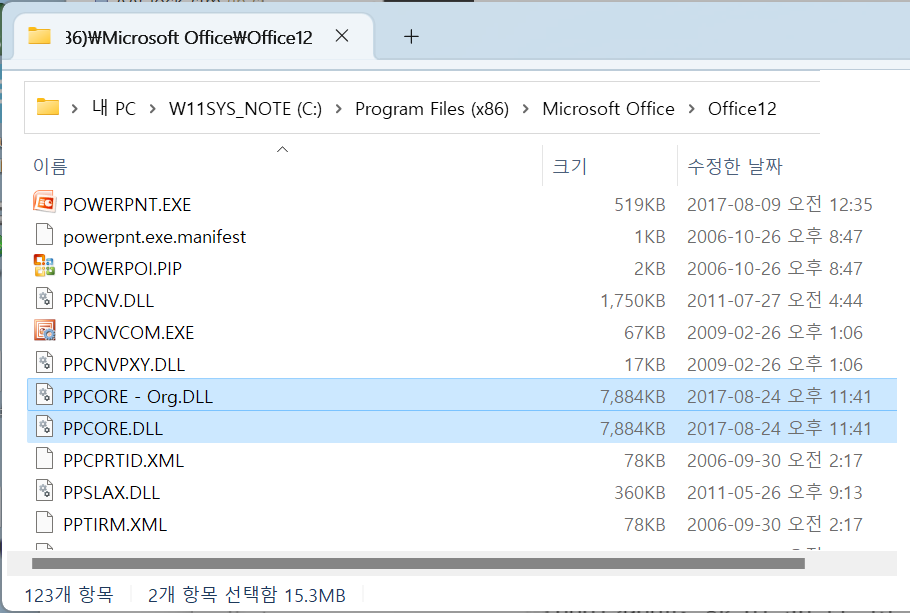Click the 2개 항목 선택함 15.3MB status text
Screen dimensions: 910x613
(x=246, y=595)
